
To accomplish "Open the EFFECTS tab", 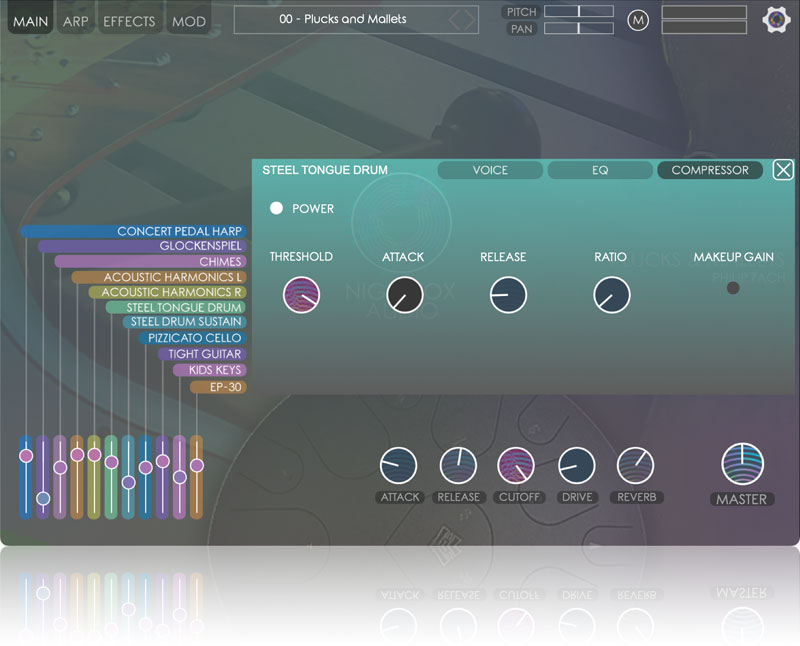I will 129,21.
